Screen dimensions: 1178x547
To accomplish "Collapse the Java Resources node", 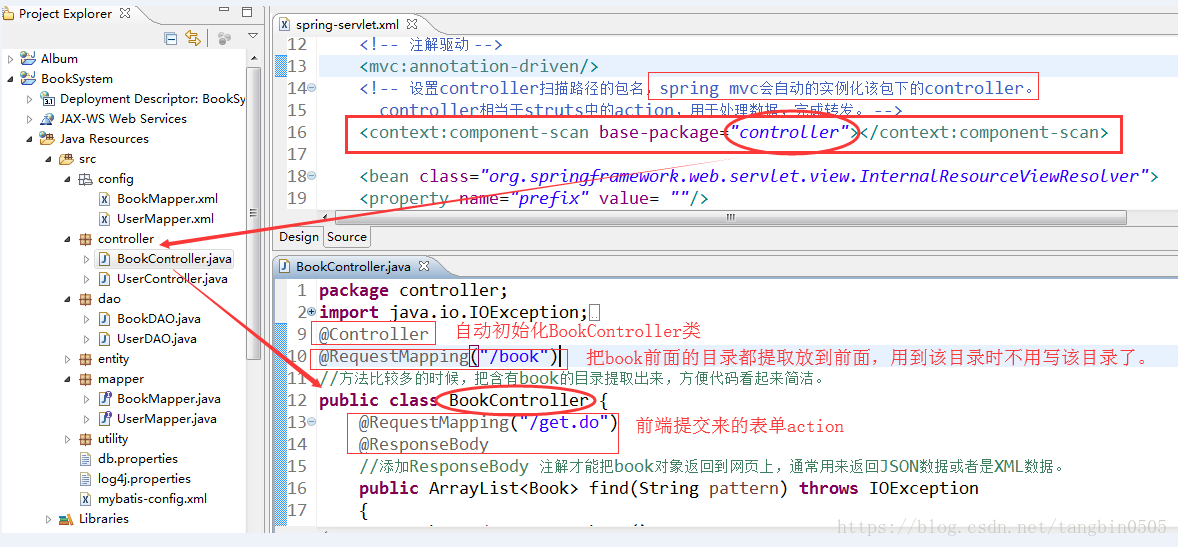I will click(x=29, y=139).
